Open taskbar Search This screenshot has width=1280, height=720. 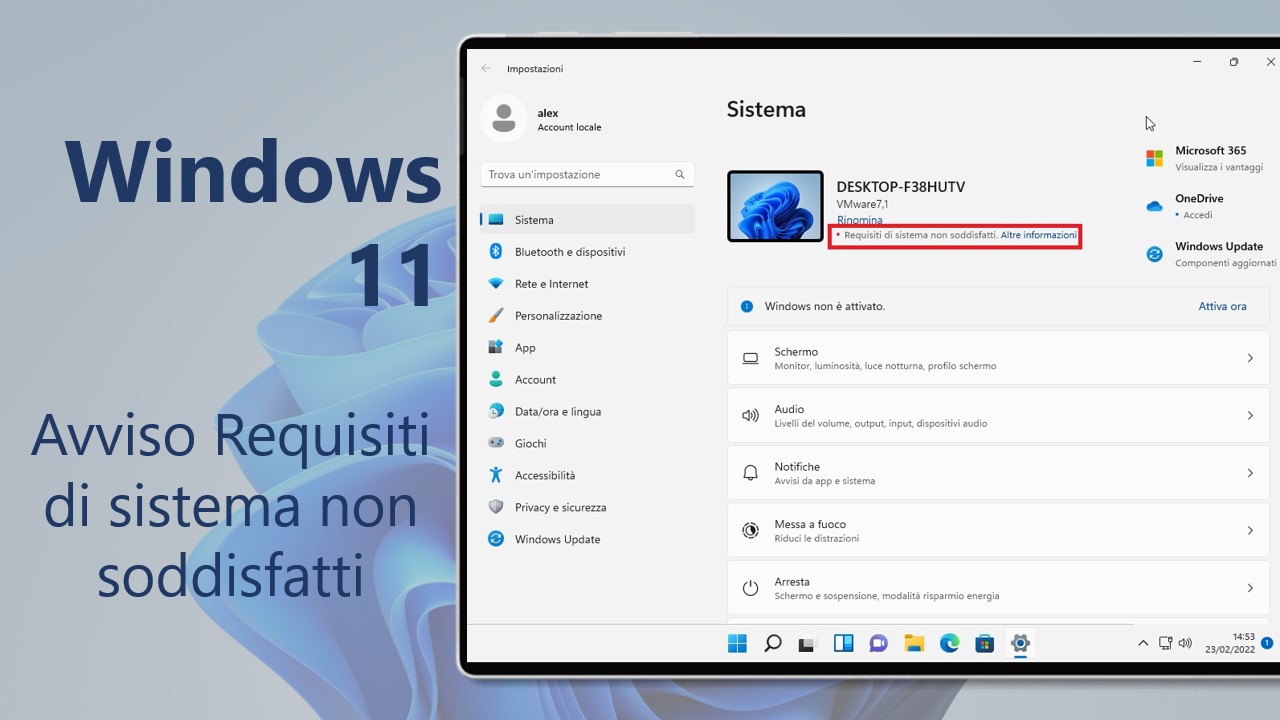point(772,643)
